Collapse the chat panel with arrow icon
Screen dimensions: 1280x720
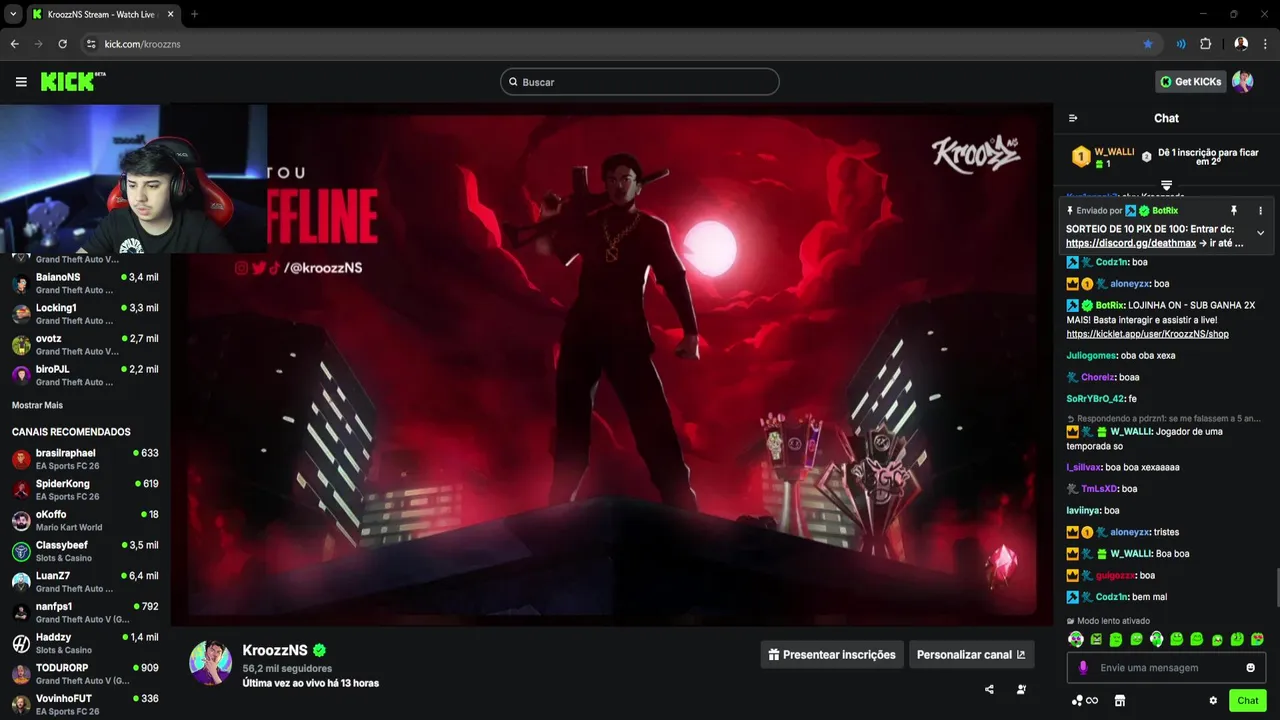(1073, 118)
